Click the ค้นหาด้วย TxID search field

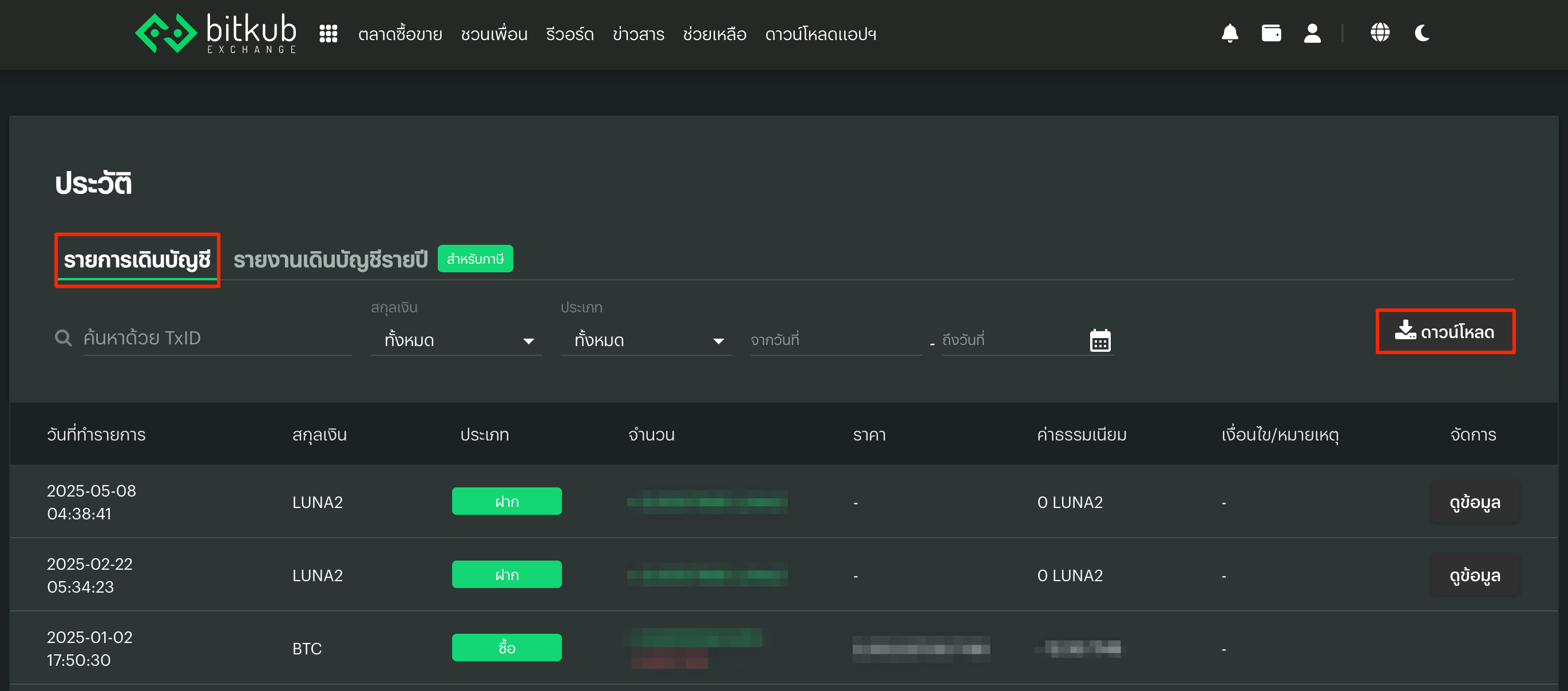click(x=216, y=337)
